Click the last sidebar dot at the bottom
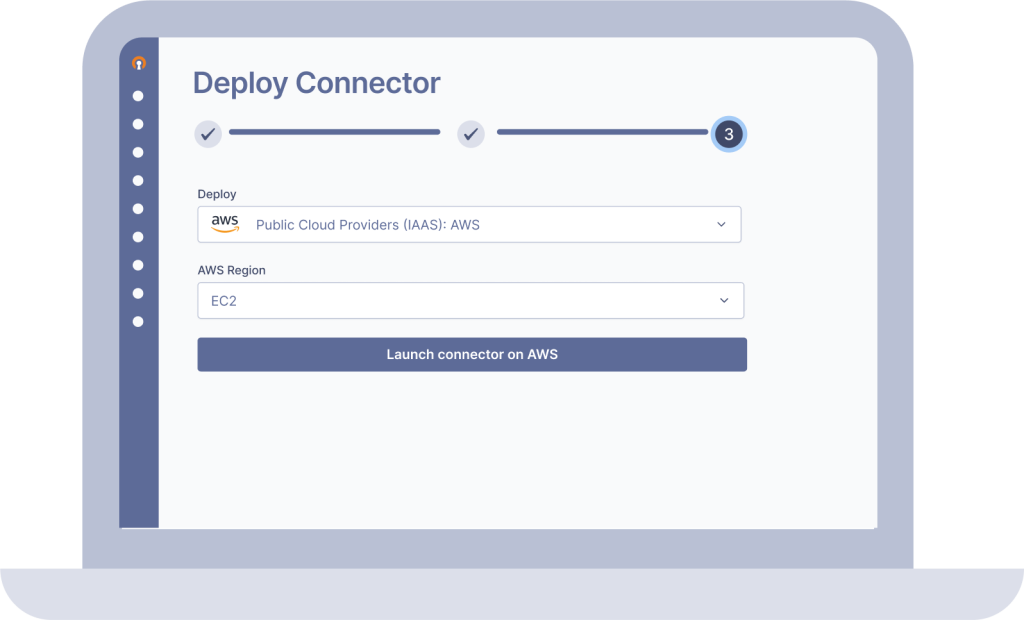The height and width of the screenshot is (620, 1024). tap(138, 321)
